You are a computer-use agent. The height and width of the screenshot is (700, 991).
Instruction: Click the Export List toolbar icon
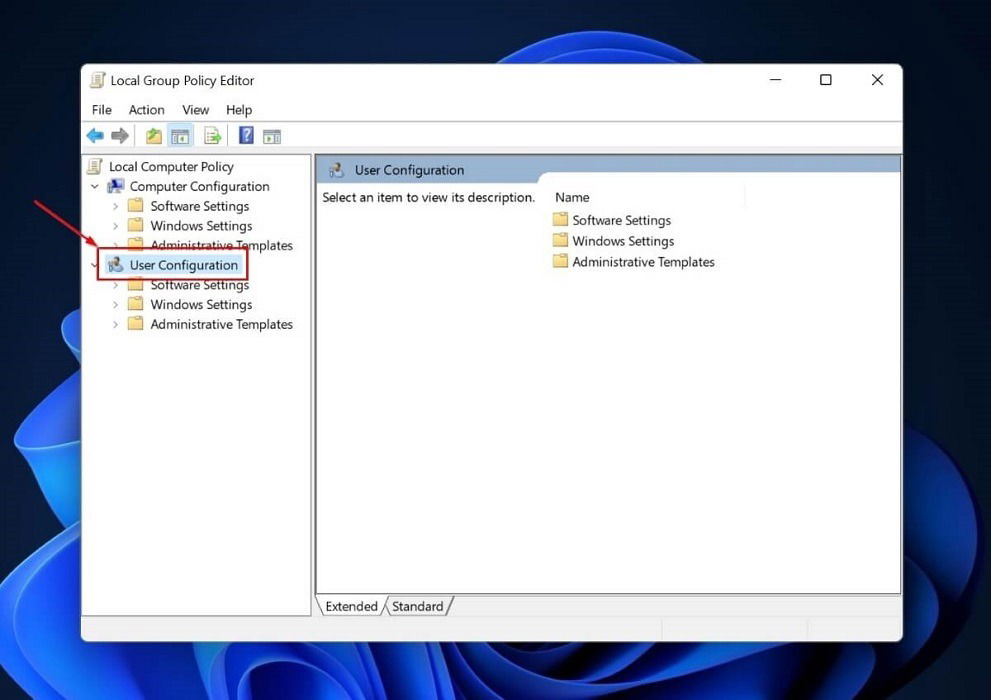[x=213, y=135]
